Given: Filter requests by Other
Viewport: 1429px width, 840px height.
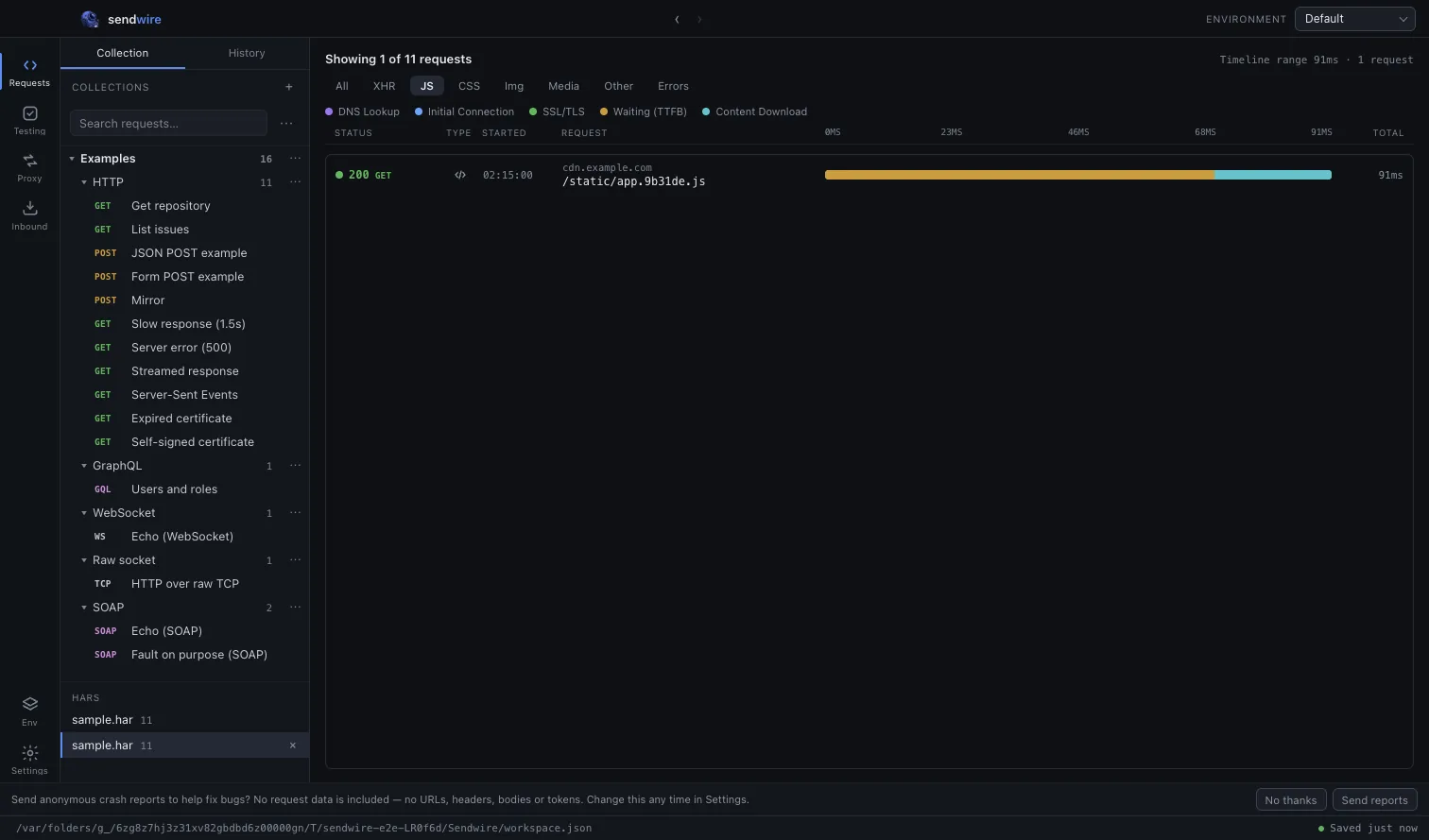Looking at the screenshot, I should [619, 86].
